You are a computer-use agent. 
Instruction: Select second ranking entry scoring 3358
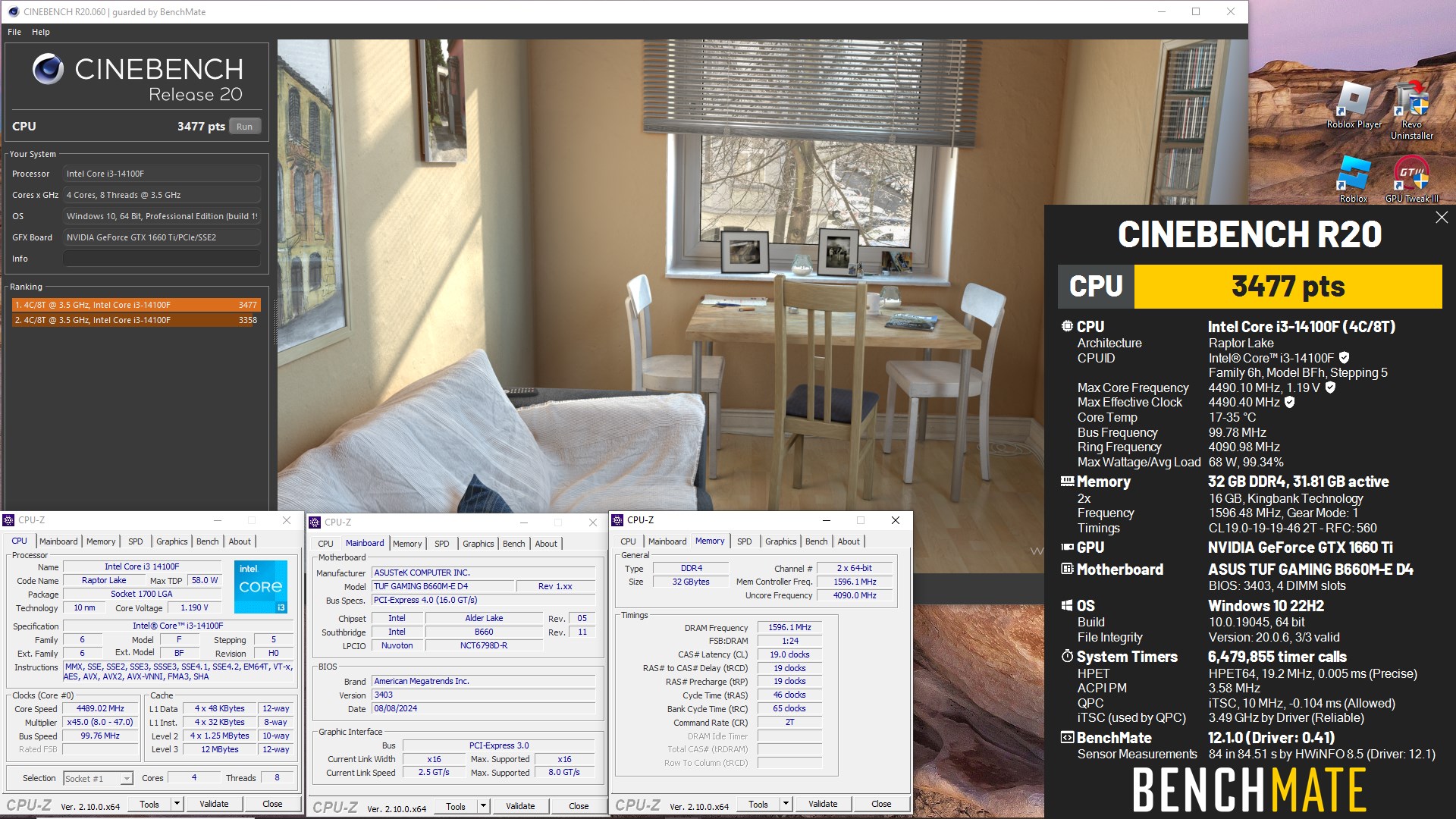[136, 320]
